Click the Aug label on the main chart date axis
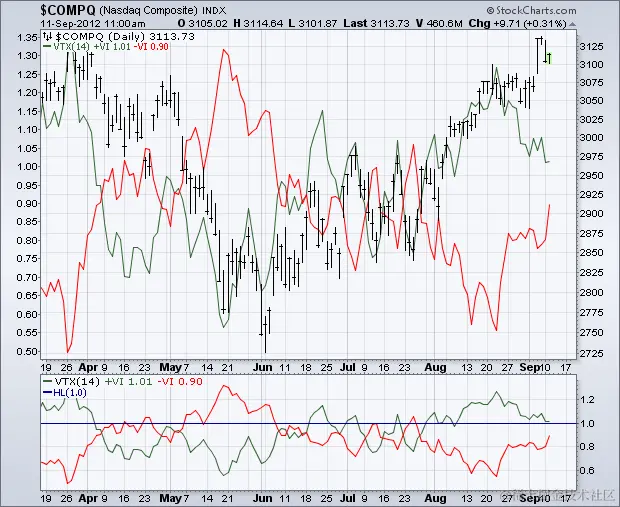The height and width of the screenshot is (507, 620). pyautogui.click(x=435, y=367)
